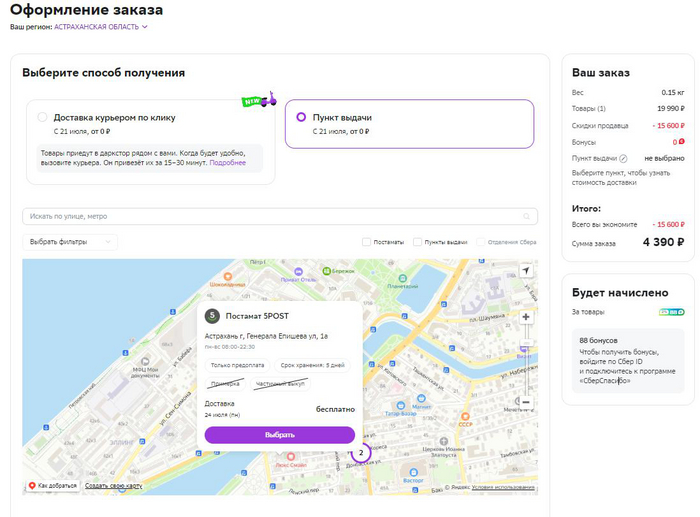
Task: Expand the Выбрать фильтры dropdown
Action: [69, 242]
